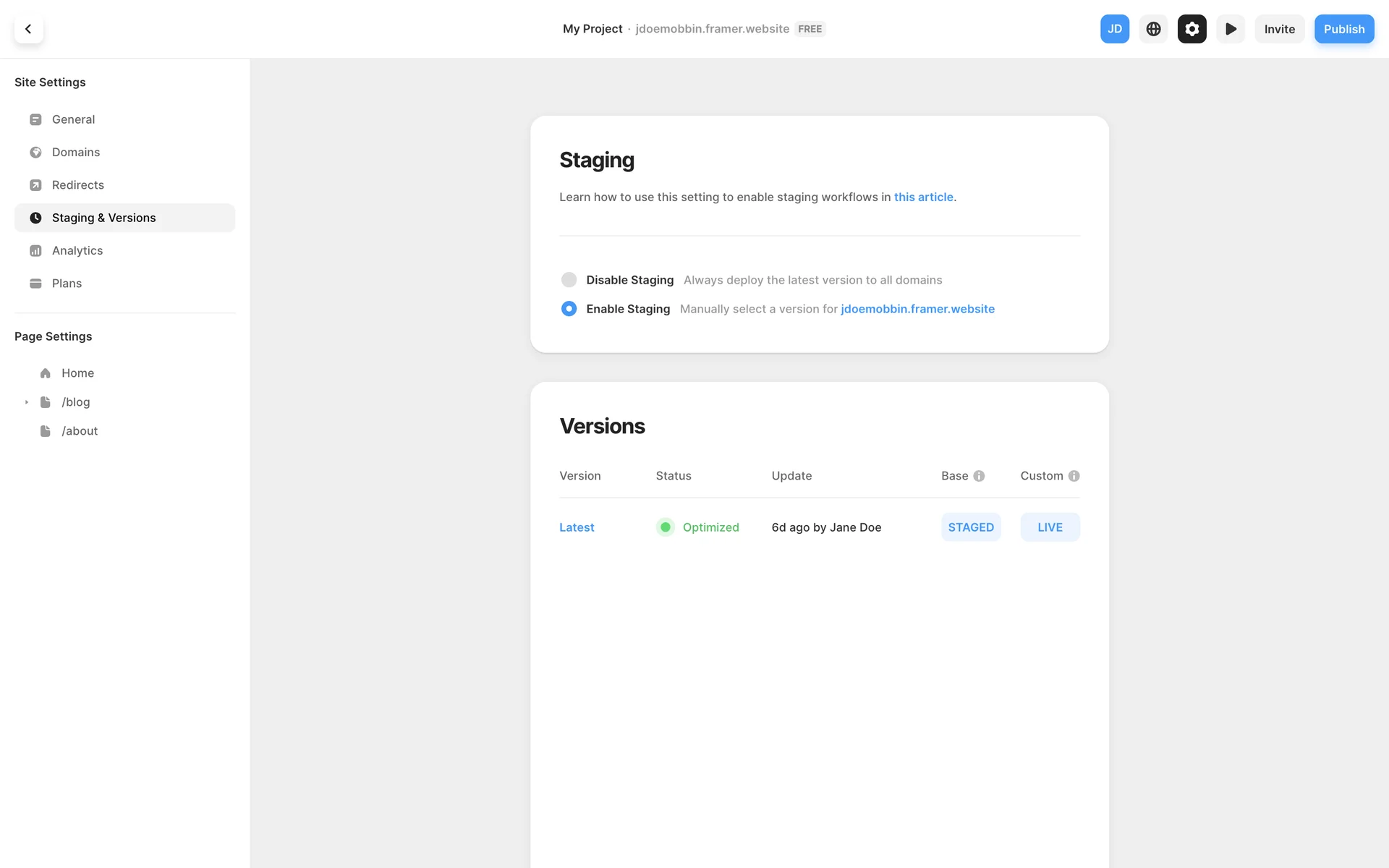Click the settings gear icon
Screen dimensions: 1389x868
point(1192,29)
